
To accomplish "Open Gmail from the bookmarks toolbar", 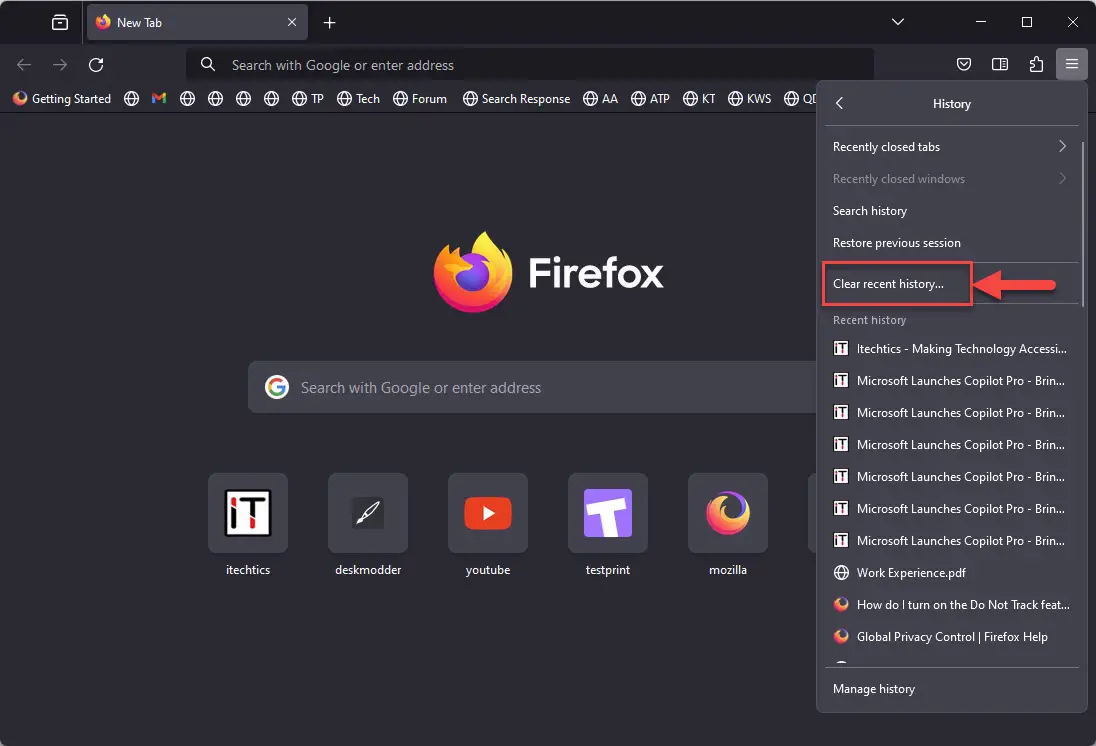I will (158, 98).
